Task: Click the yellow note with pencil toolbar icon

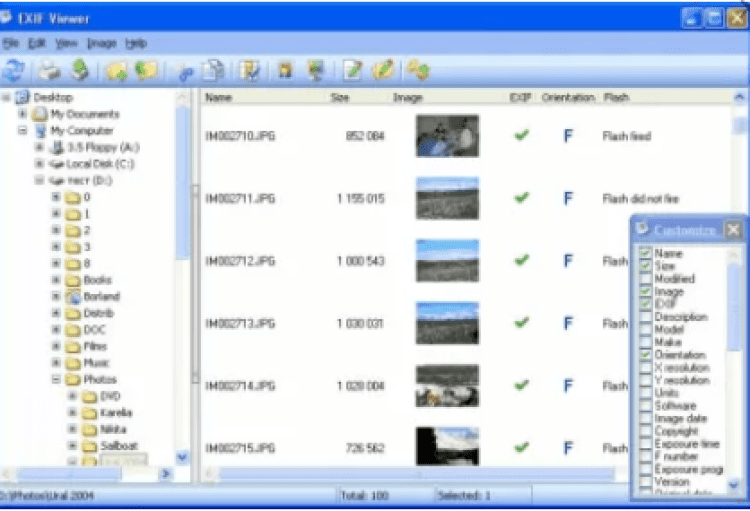Action: click(x=383, y=70)
